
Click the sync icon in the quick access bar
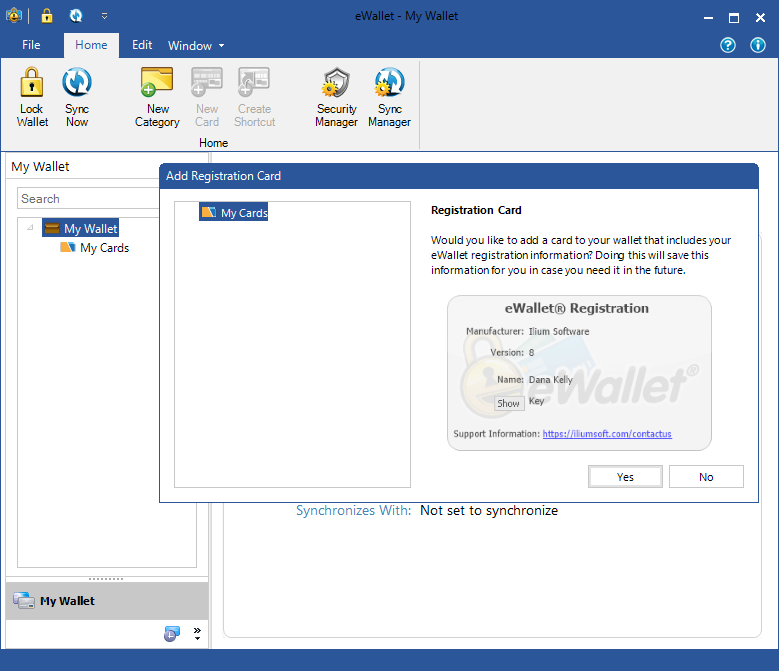click(76, 16)
